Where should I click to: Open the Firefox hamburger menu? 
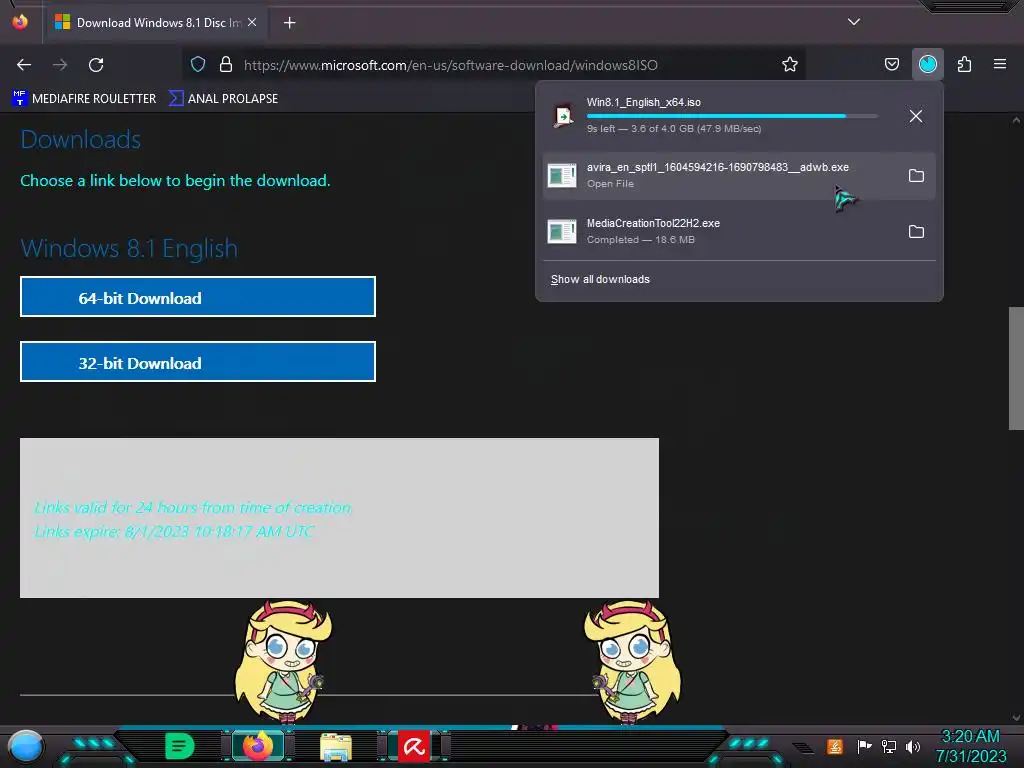click(x=999, y=64)
